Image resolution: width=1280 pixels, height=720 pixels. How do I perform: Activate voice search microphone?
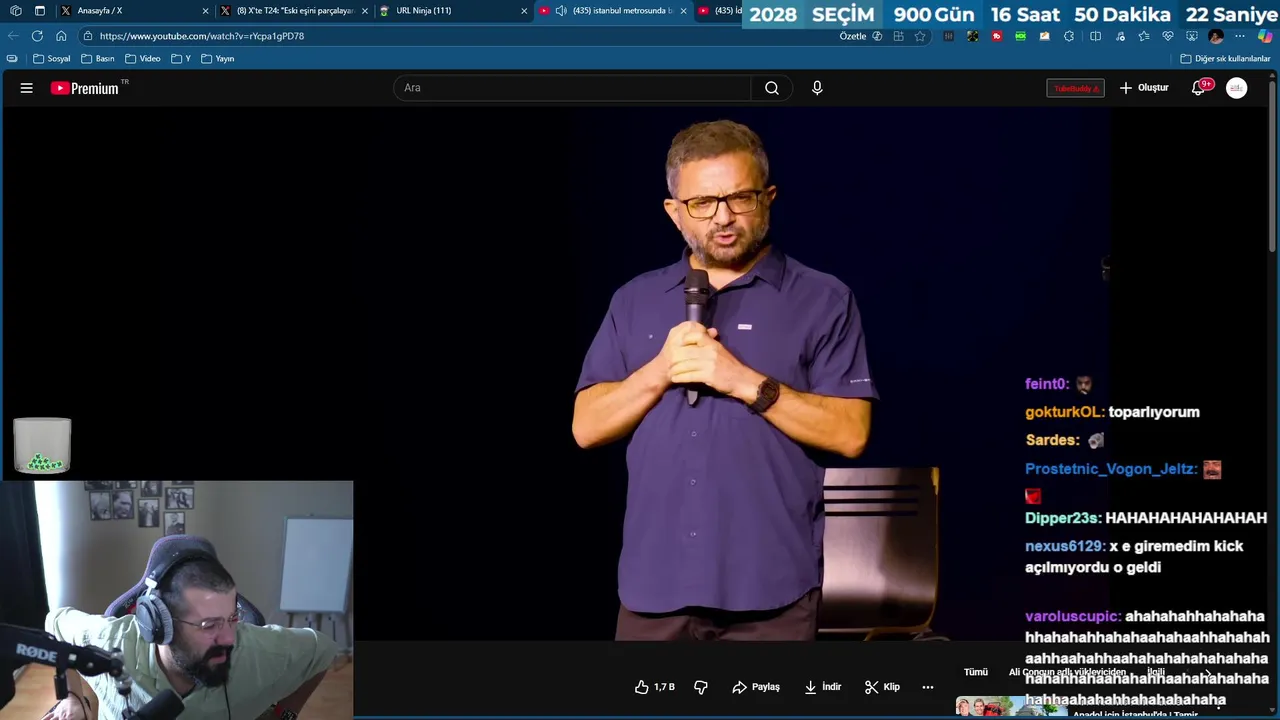tap(817, 88)
